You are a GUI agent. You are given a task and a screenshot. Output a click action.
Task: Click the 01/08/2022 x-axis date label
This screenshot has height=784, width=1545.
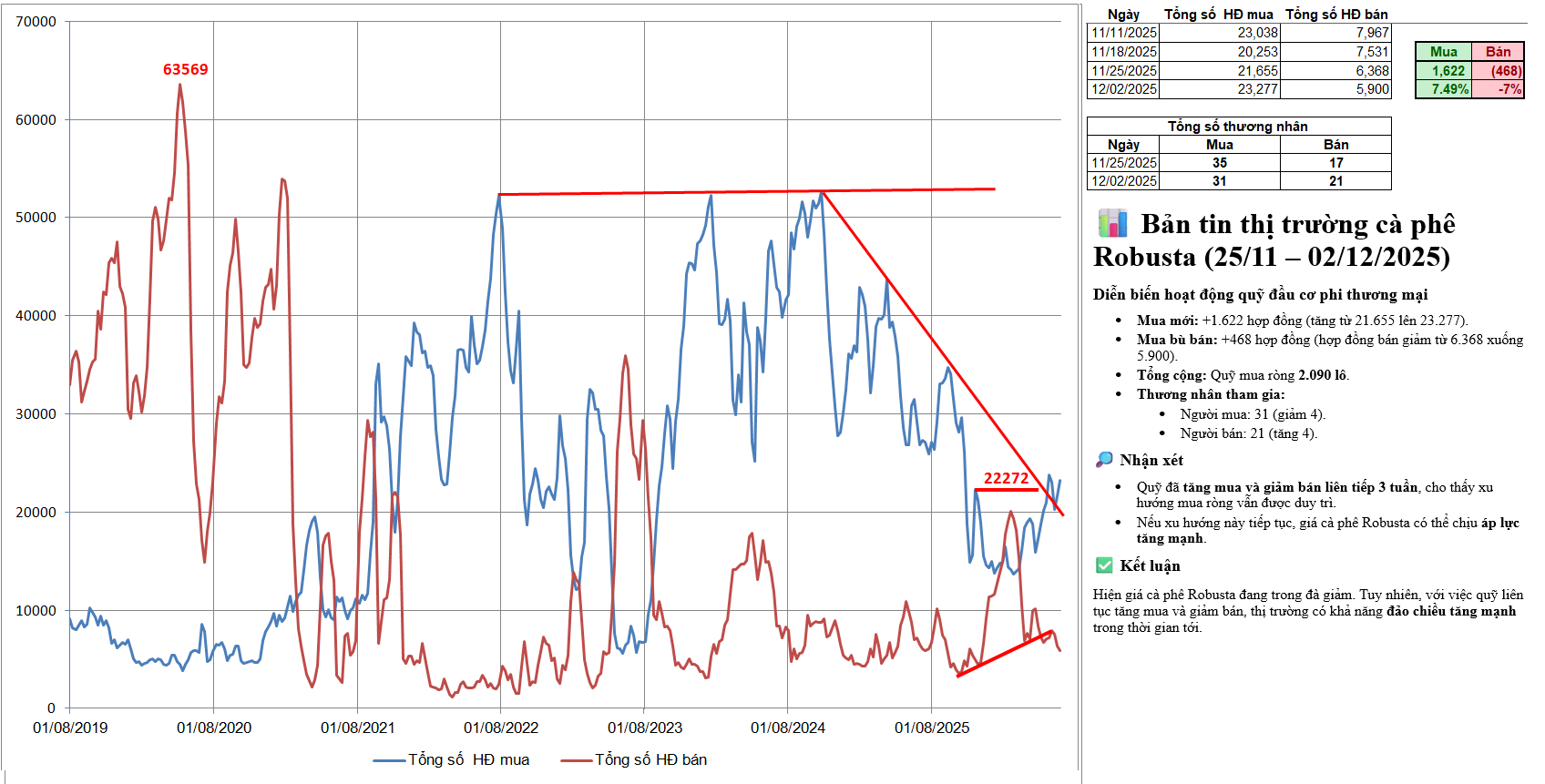[x=501, y=728]
